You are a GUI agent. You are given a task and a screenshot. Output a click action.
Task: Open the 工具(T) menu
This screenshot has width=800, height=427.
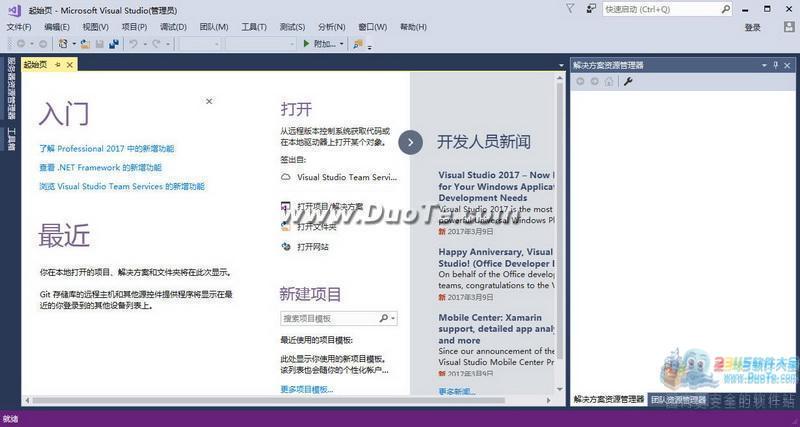point(254,27)
